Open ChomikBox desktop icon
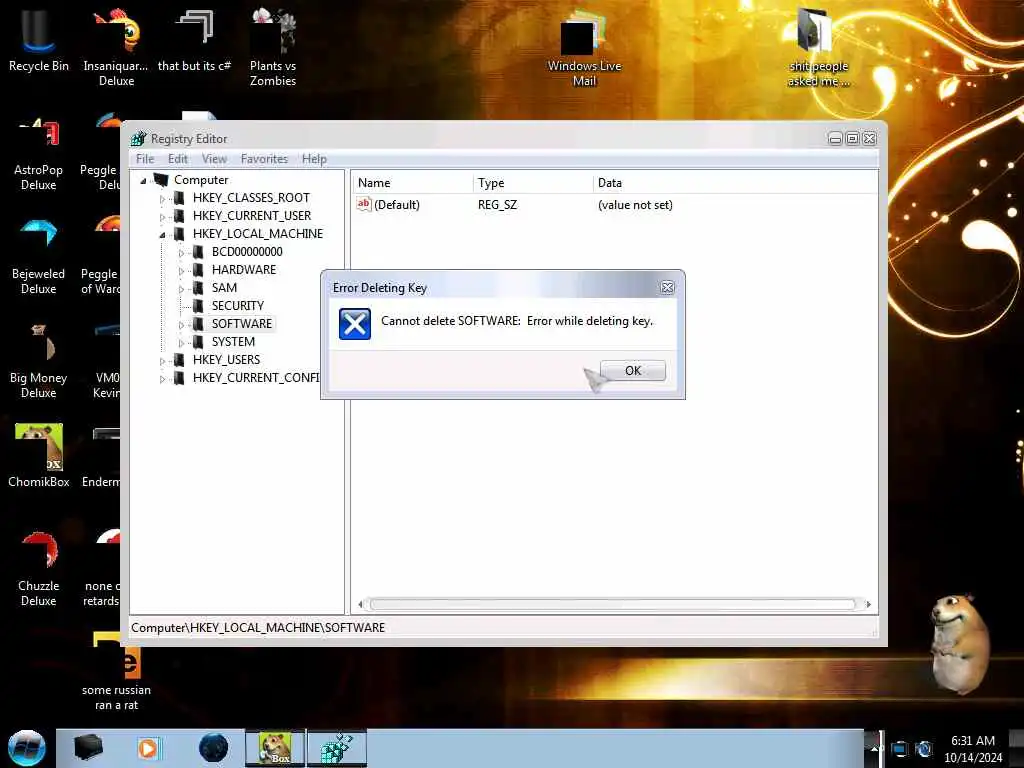The width and height of the screenshot is (1024, 768). pos(39,455)
